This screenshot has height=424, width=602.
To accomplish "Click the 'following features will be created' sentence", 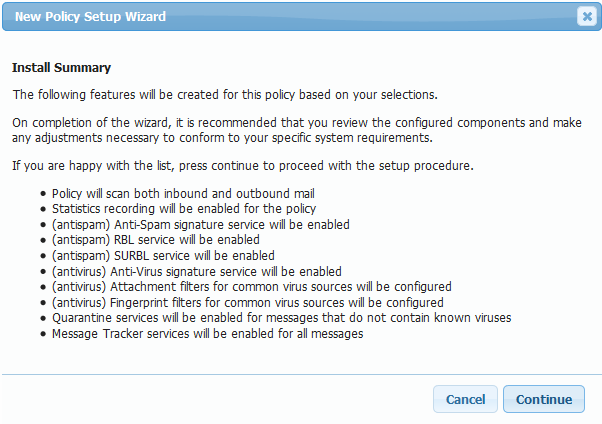I will (225, 94).
